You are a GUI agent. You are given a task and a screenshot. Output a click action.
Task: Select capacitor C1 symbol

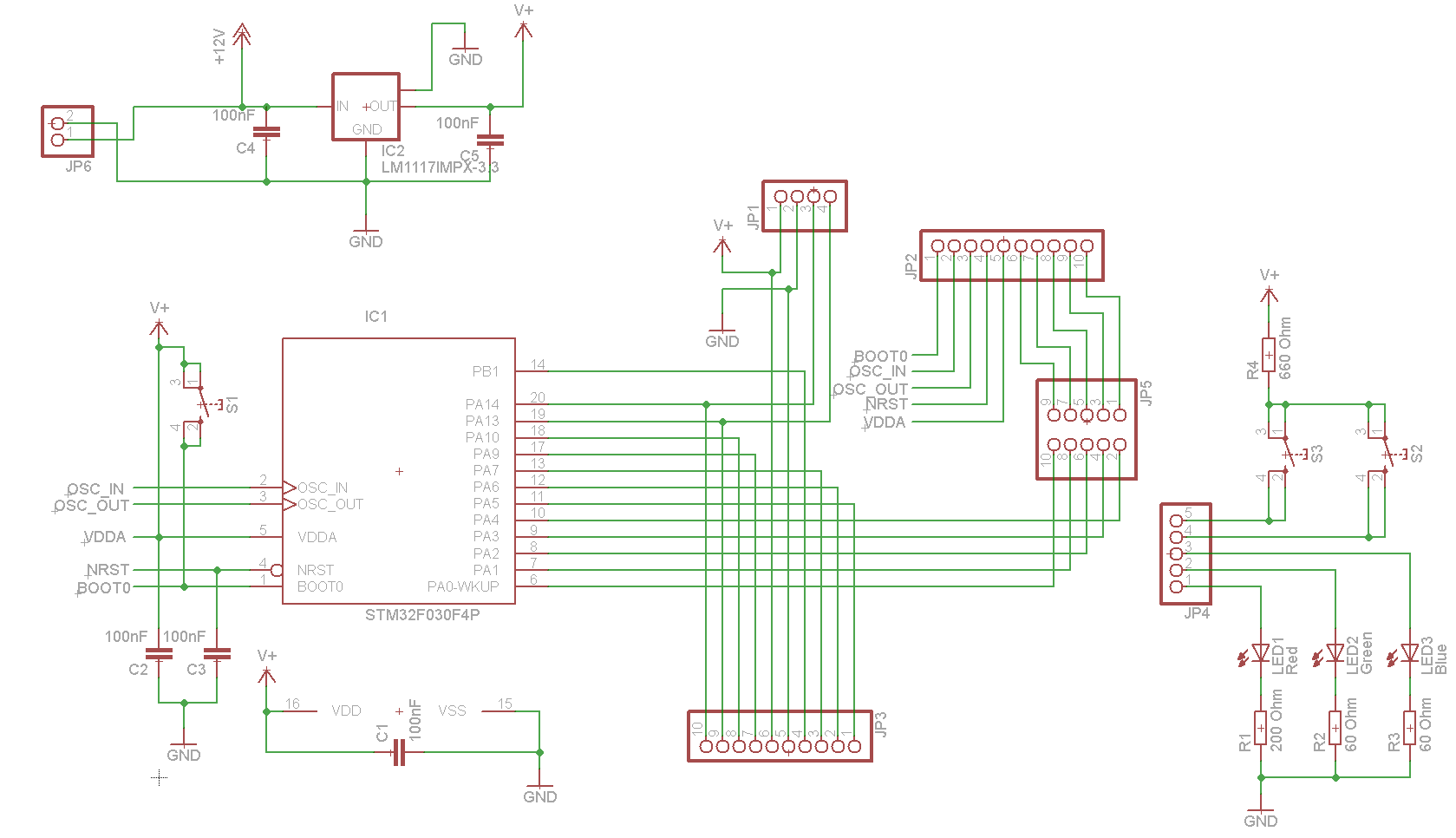click(x=398, y=752)
